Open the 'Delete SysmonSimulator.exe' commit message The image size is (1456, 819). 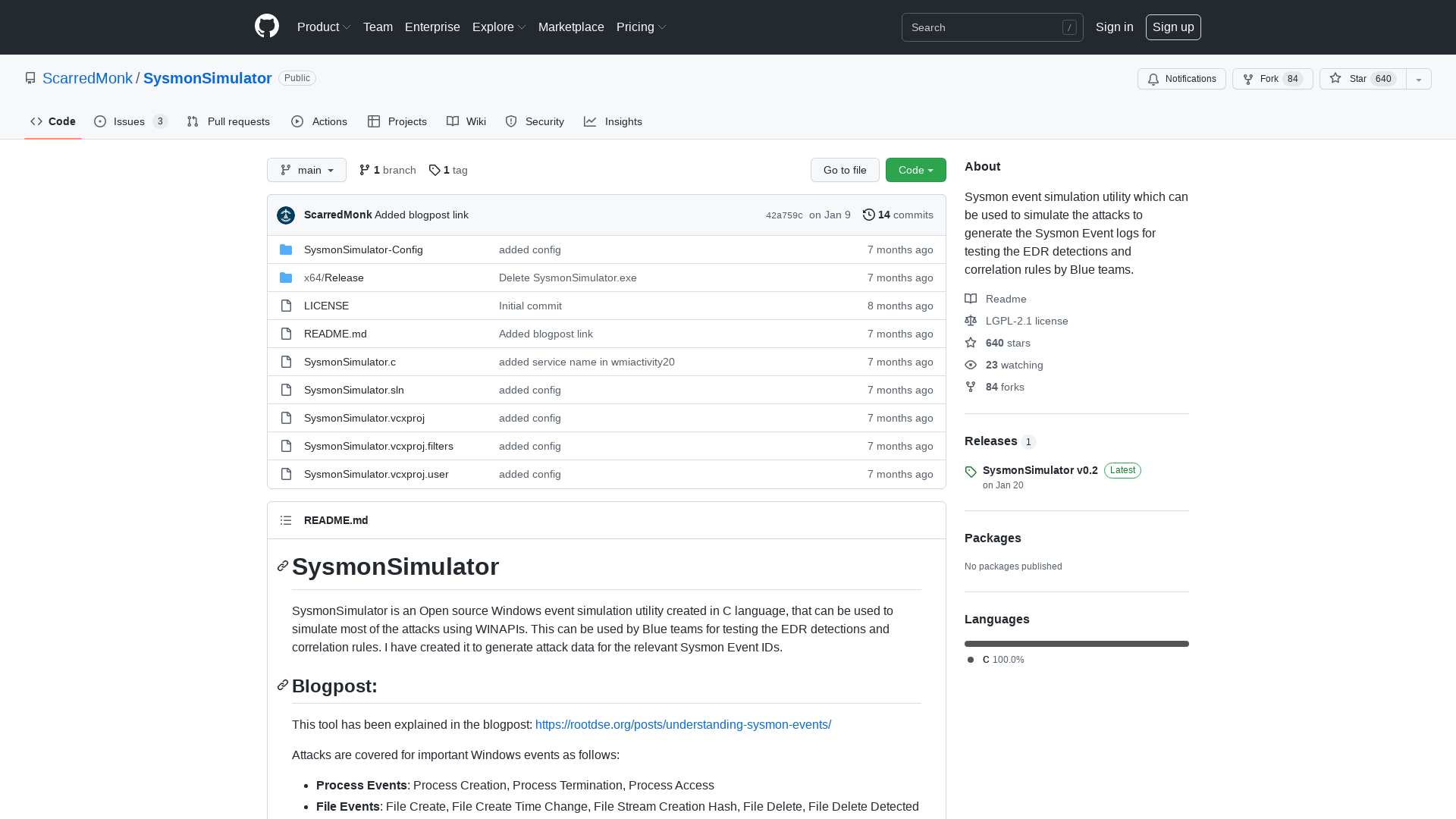click(568, 278)
